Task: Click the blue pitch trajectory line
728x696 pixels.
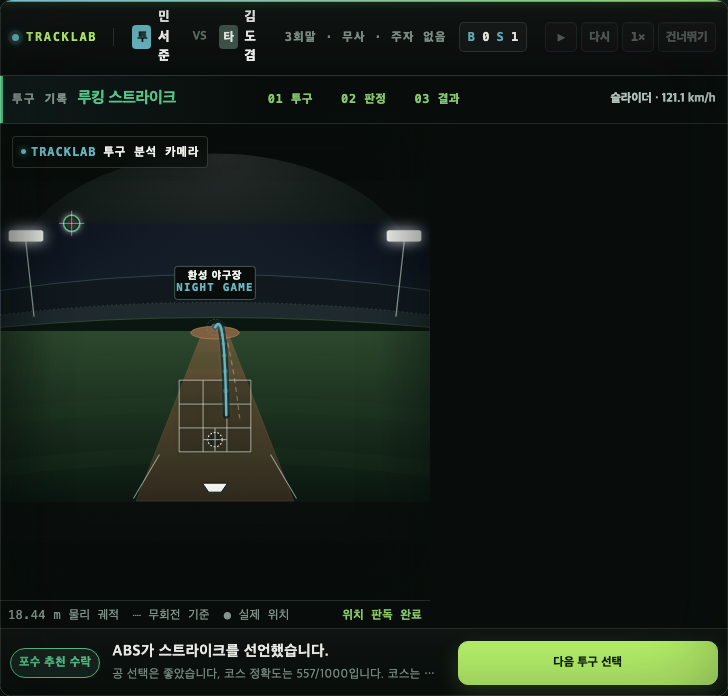Action: point(224,371)
